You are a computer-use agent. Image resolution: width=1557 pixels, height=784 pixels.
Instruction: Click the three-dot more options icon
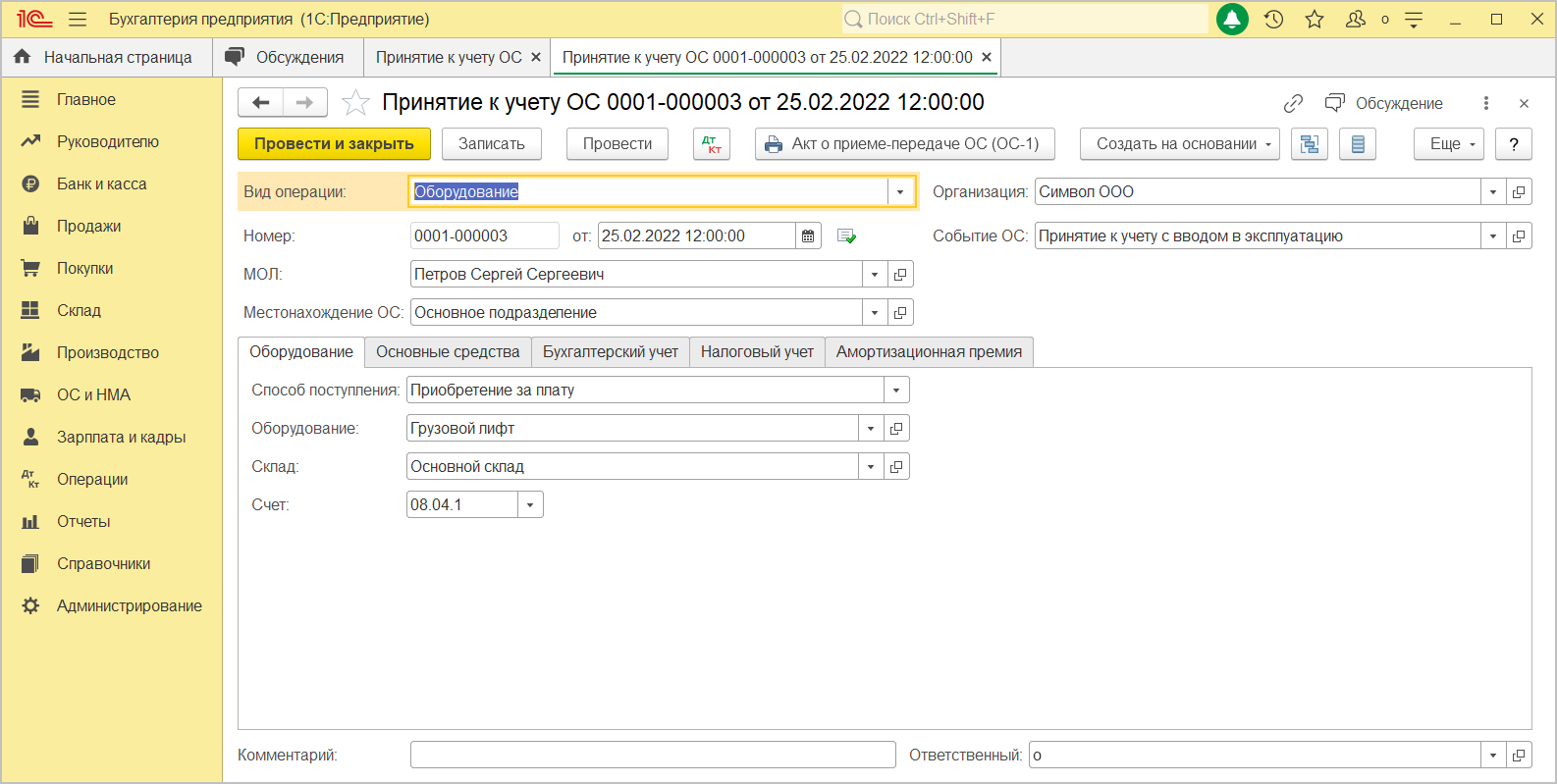pos(1486,103)
